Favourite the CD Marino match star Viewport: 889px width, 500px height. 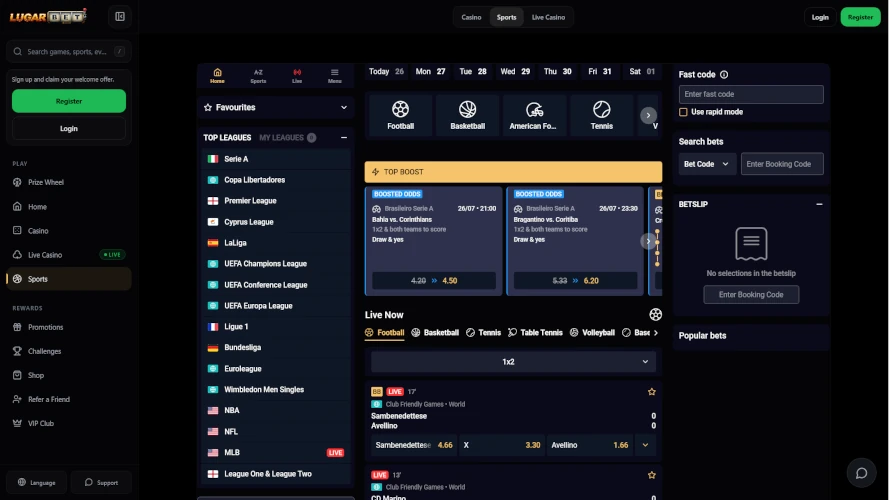651,475
